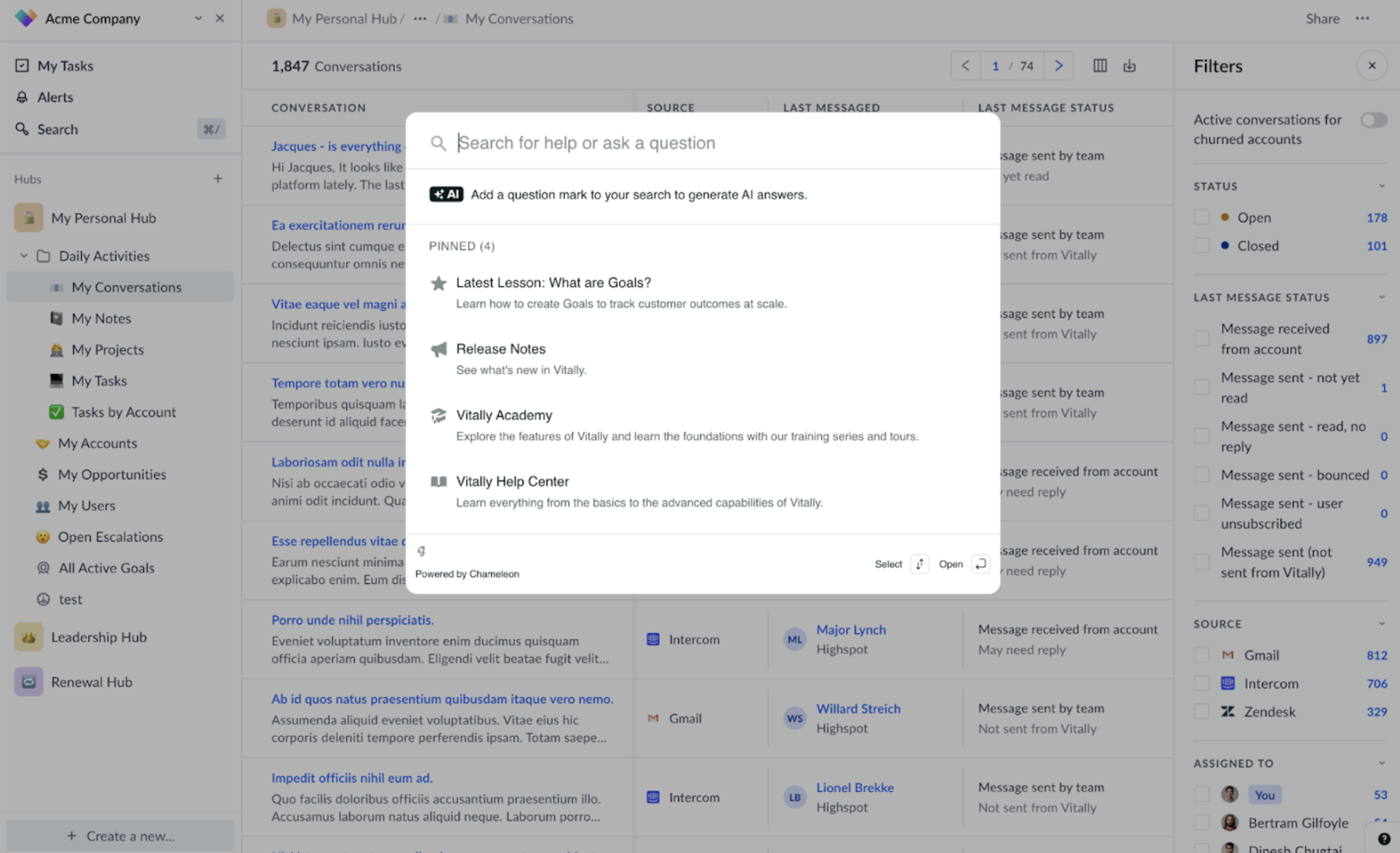Click the export download icon
The image size is (1400, 853).
[x=1129, y=66]
